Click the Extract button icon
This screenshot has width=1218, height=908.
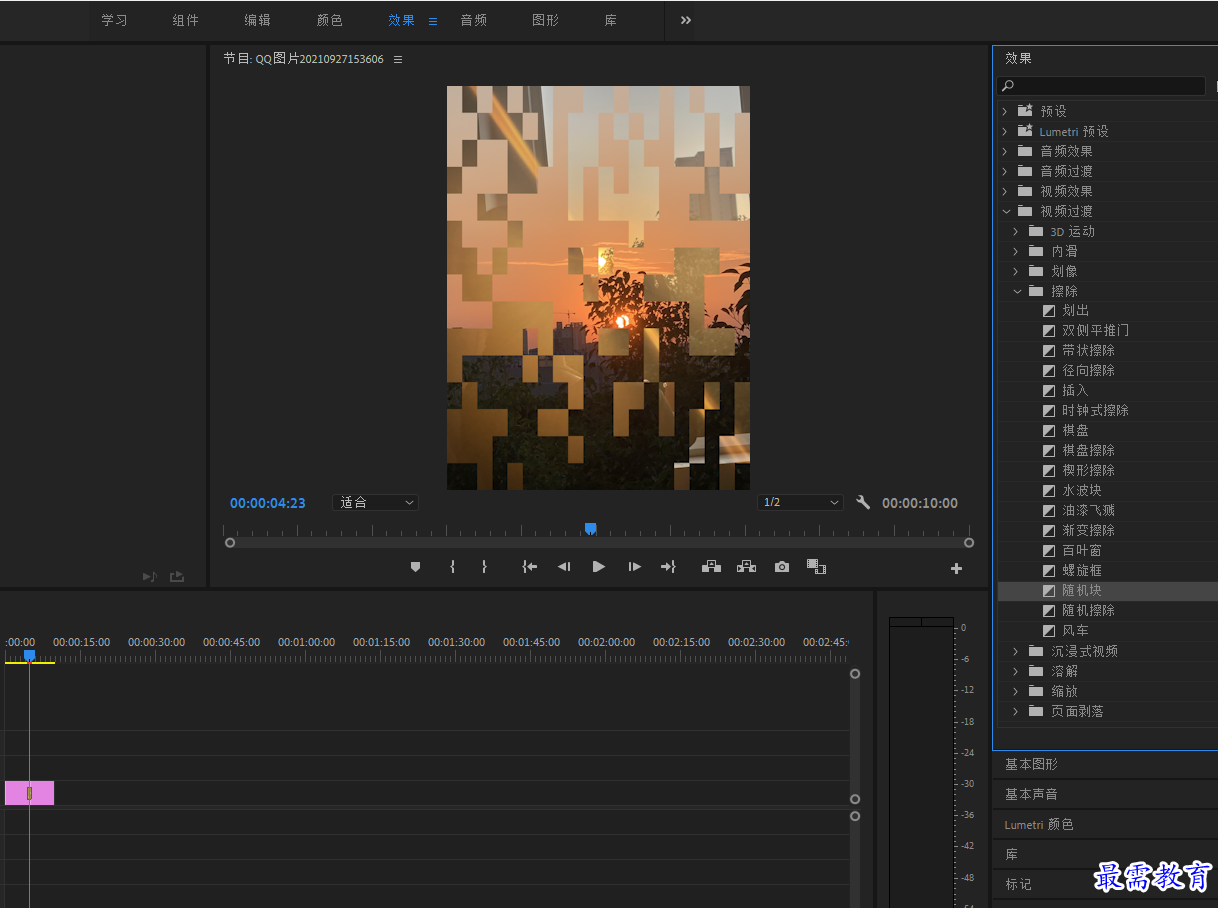coord(746,567)
